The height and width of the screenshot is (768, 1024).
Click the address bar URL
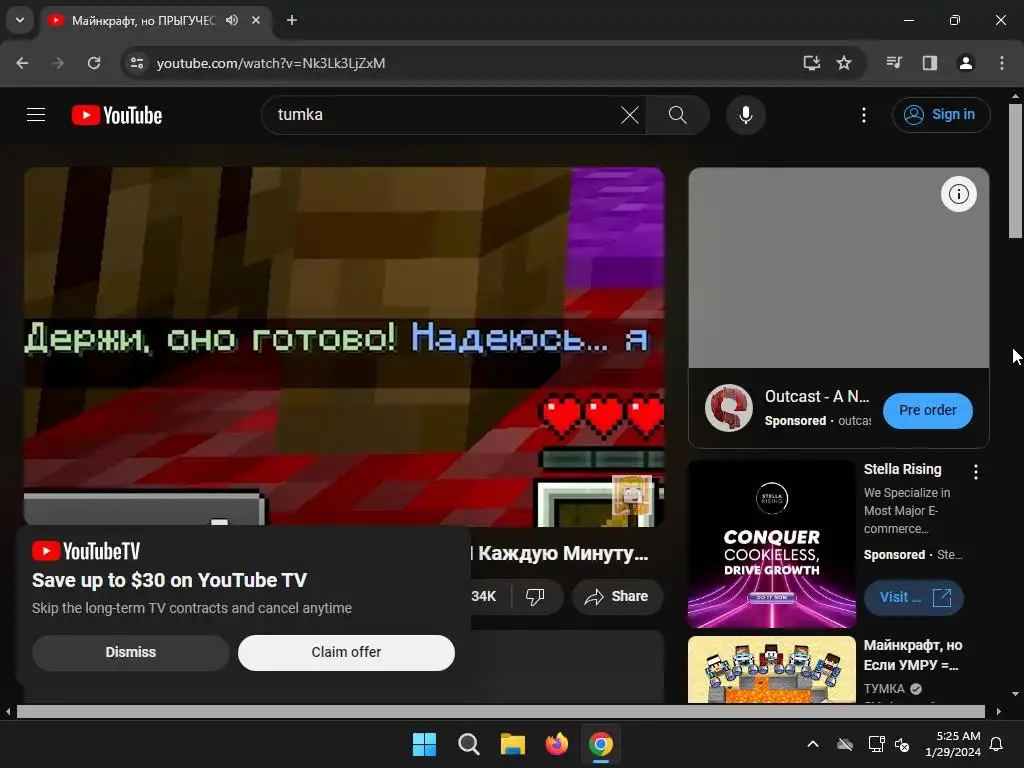271,63
